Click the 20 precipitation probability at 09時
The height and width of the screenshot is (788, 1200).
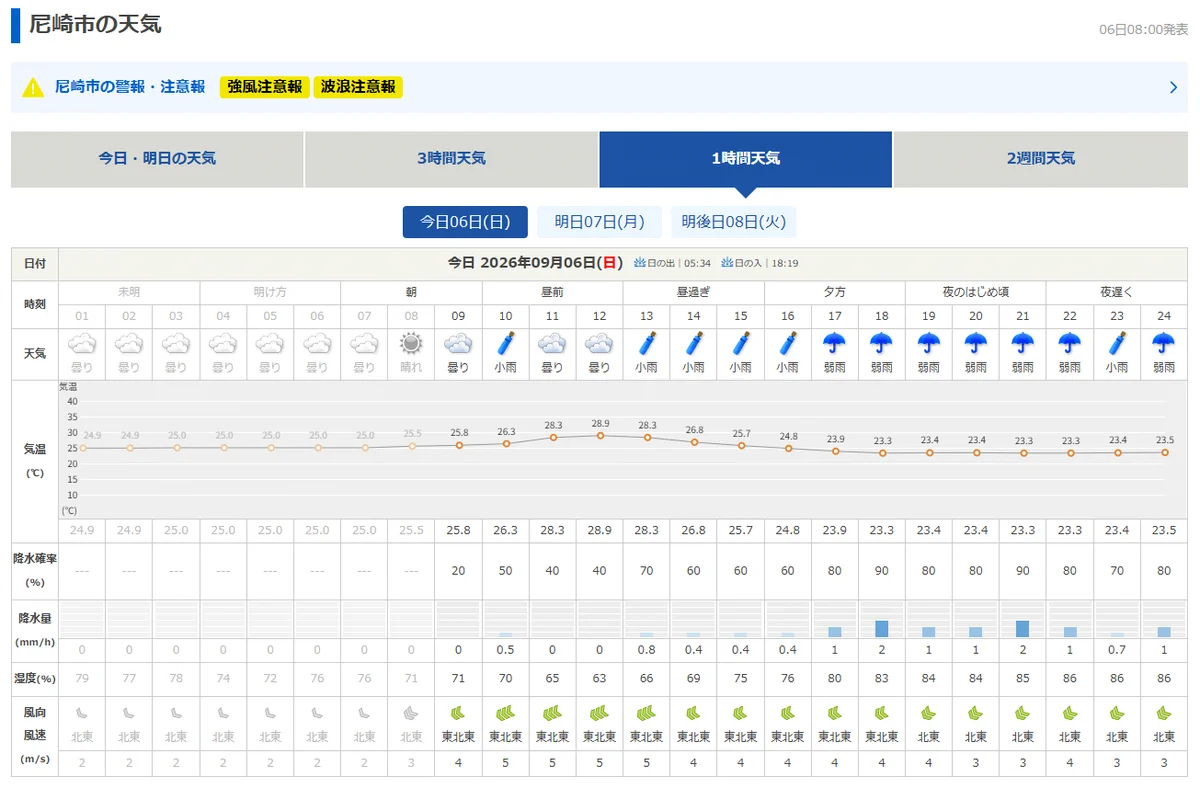click(458, 571)
